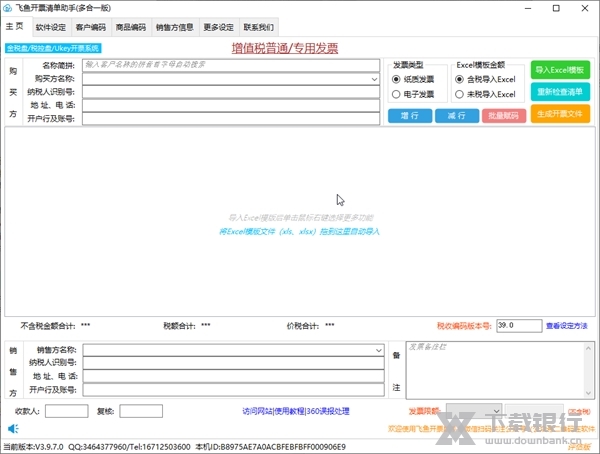Click the remarks scrollbar up arrow

[589, 348]
